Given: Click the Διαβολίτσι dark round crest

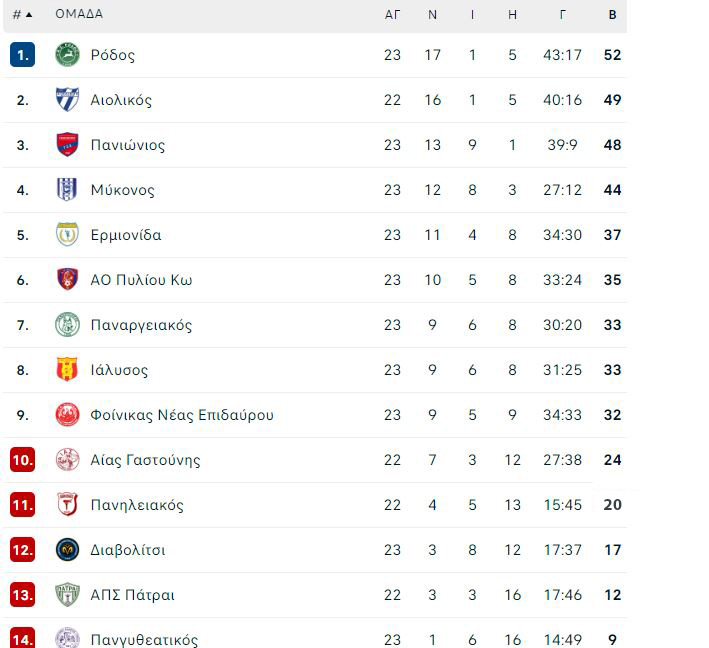Looking at the screenshot, I should coord(67,549).
